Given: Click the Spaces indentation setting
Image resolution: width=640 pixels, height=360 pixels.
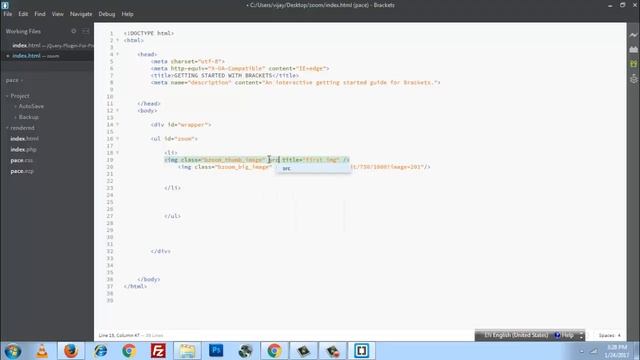Looking at the screenshot, I should point(609,336).
